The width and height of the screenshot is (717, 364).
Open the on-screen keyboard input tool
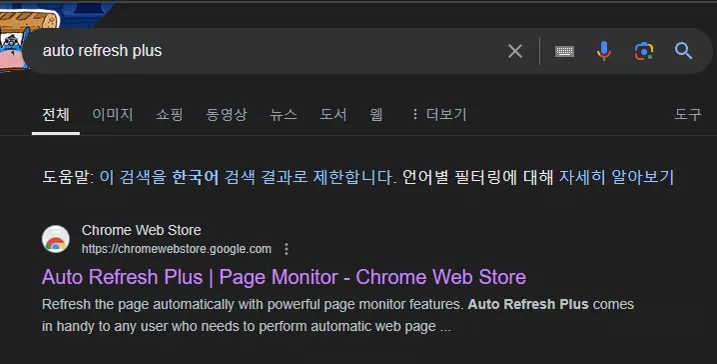(x=564, y=51)
